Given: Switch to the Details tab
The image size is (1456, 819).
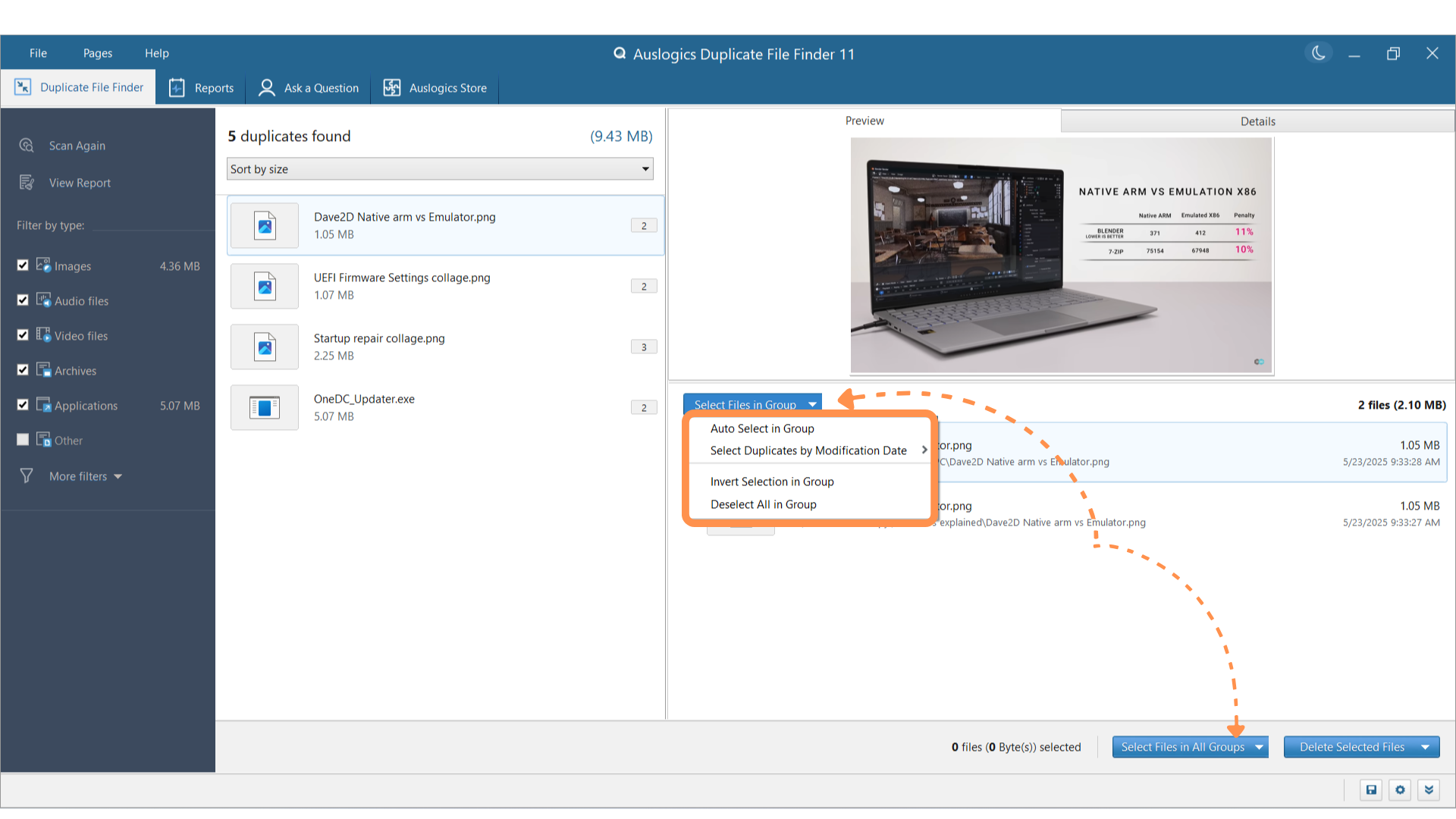Looking at the screenshot, I should tap(1257, 121).
